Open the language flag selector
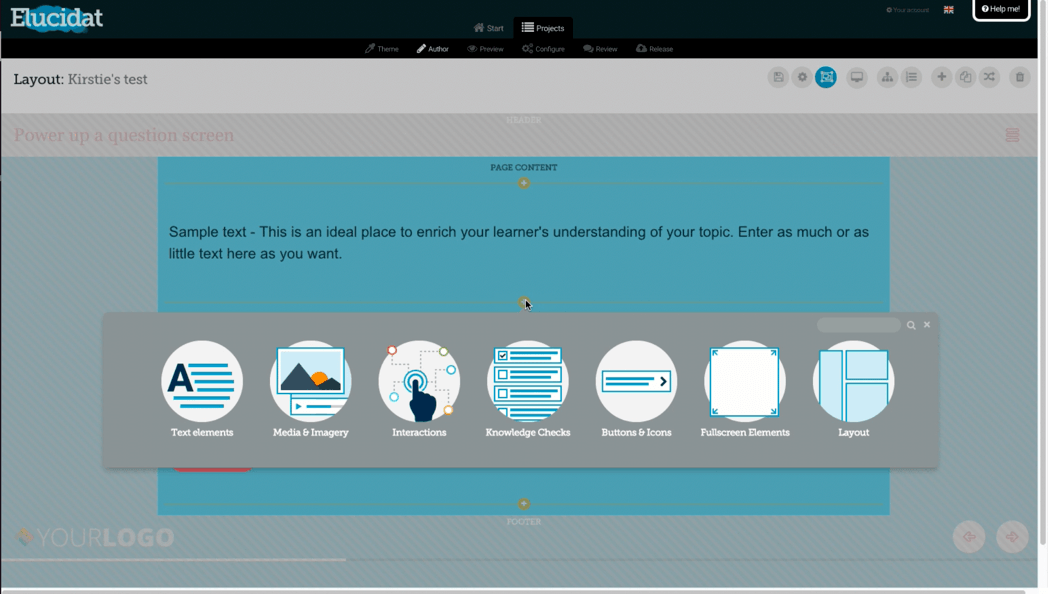1048x594 pixels. tap(948, 9)
